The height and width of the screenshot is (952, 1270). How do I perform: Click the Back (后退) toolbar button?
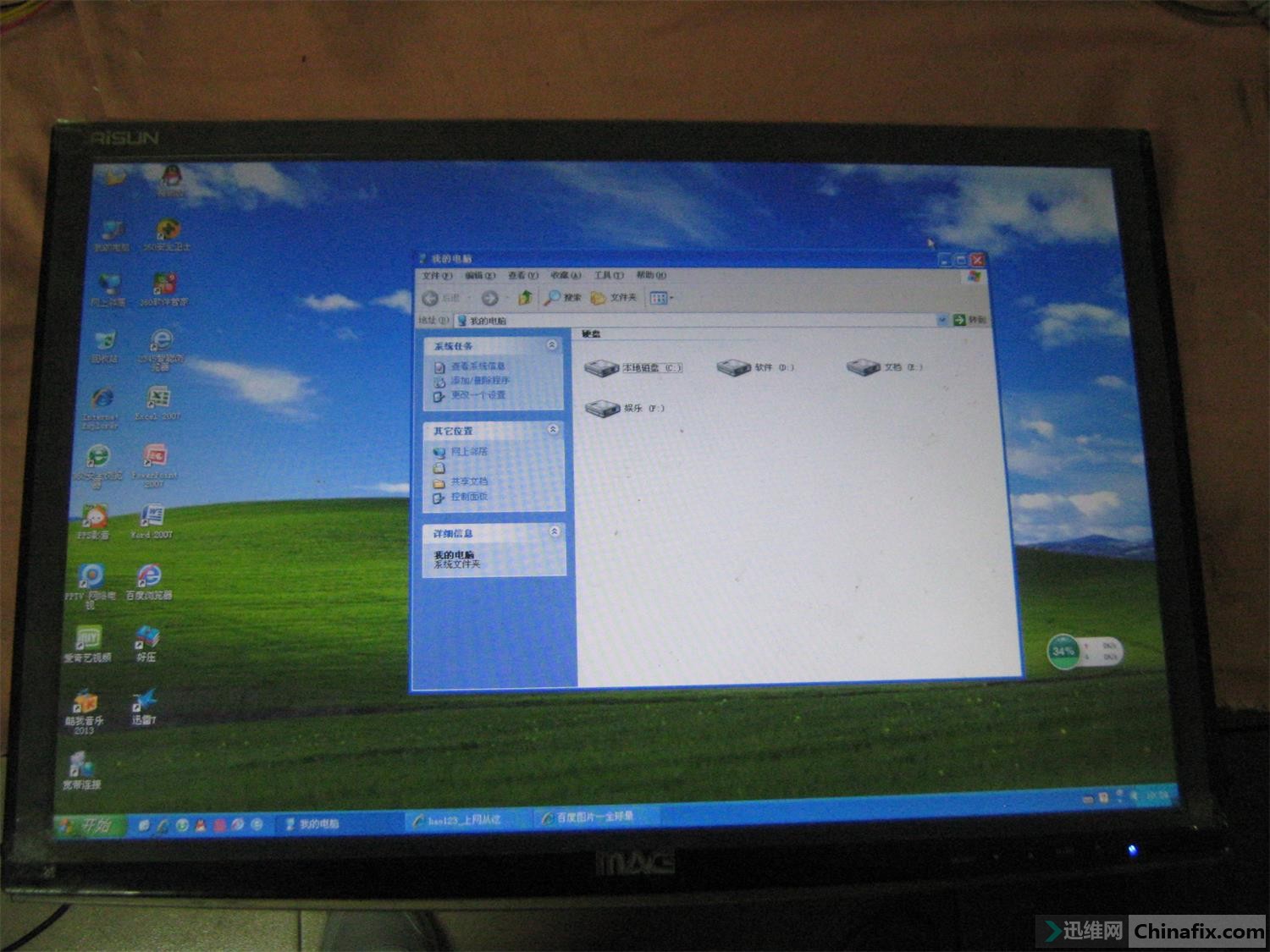442,298
